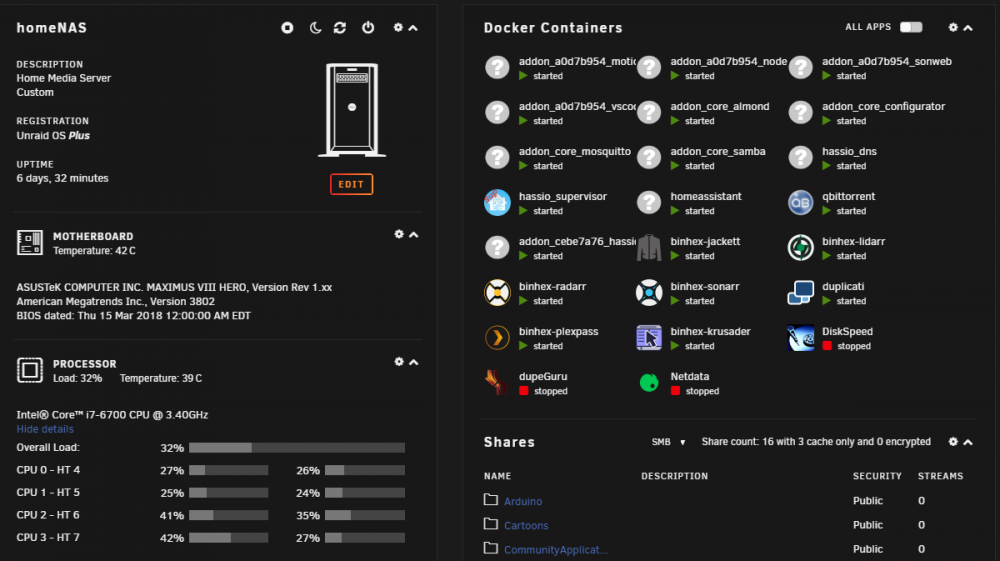Click binhex-radarr container icon
The image size is (1000, 561).
click(x=497, y=293)
